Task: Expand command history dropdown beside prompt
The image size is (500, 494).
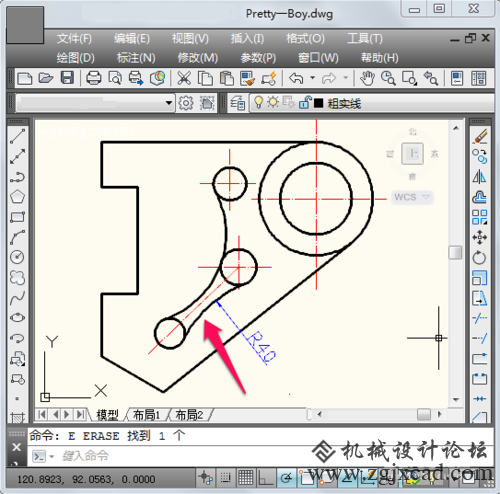Action: tap(52, 456)
